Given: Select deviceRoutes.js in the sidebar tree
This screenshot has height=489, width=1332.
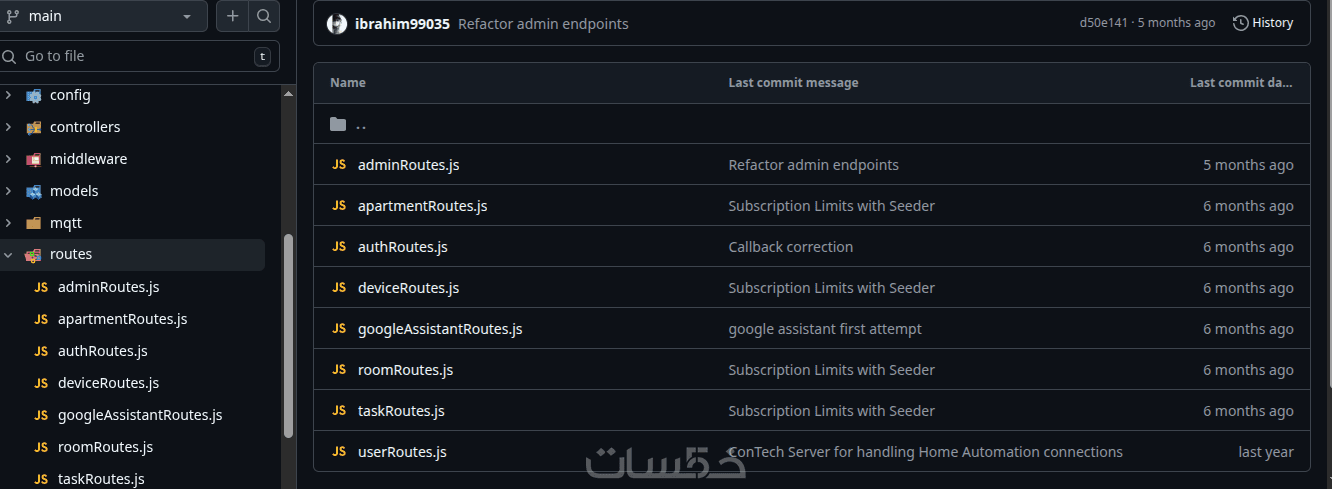Looking at the screenshot, I should click(x=108, y=383).
